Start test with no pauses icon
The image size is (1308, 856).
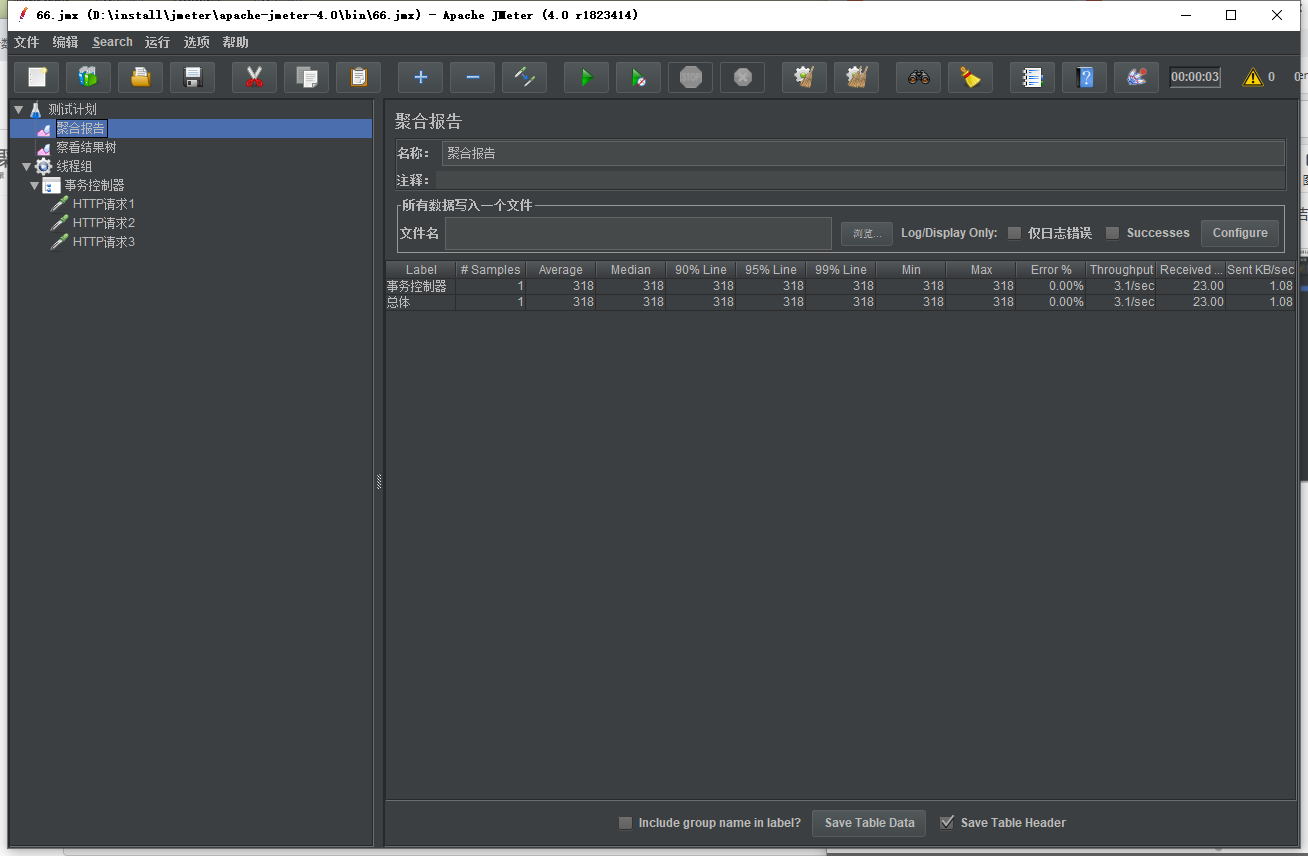point(639,77)
